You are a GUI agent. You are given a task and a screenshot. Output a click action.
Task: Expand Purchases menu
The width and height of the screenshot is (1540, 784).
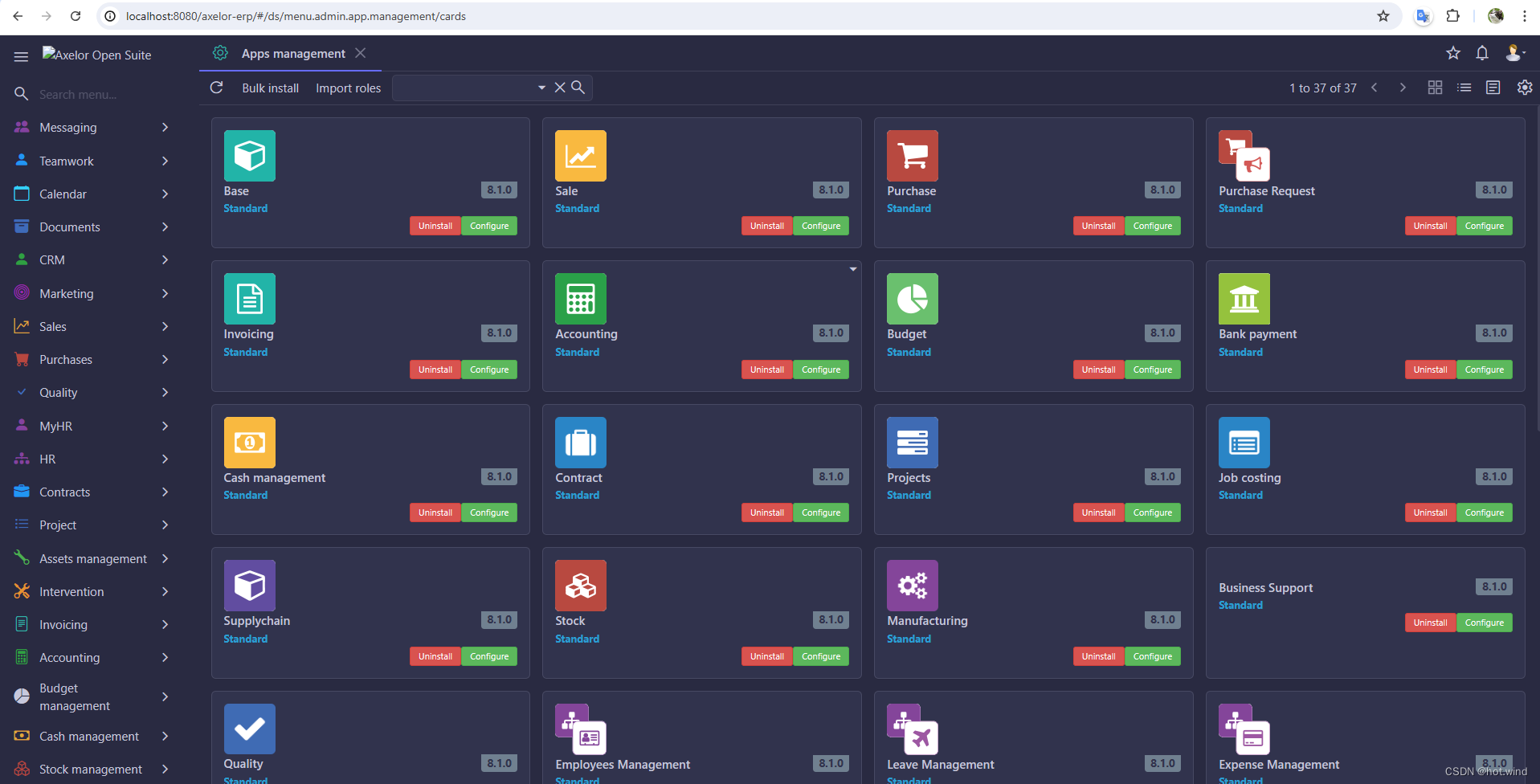click(x=165, y=359)
